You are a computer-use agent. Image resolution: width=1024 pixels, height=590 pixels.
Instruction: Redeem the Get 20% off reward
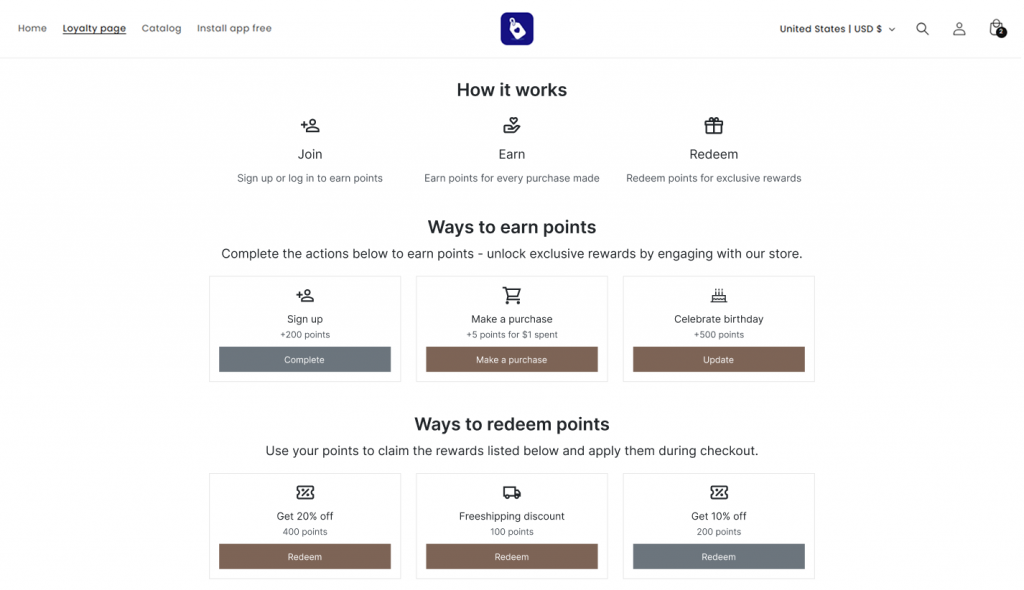tap(305, 557)
